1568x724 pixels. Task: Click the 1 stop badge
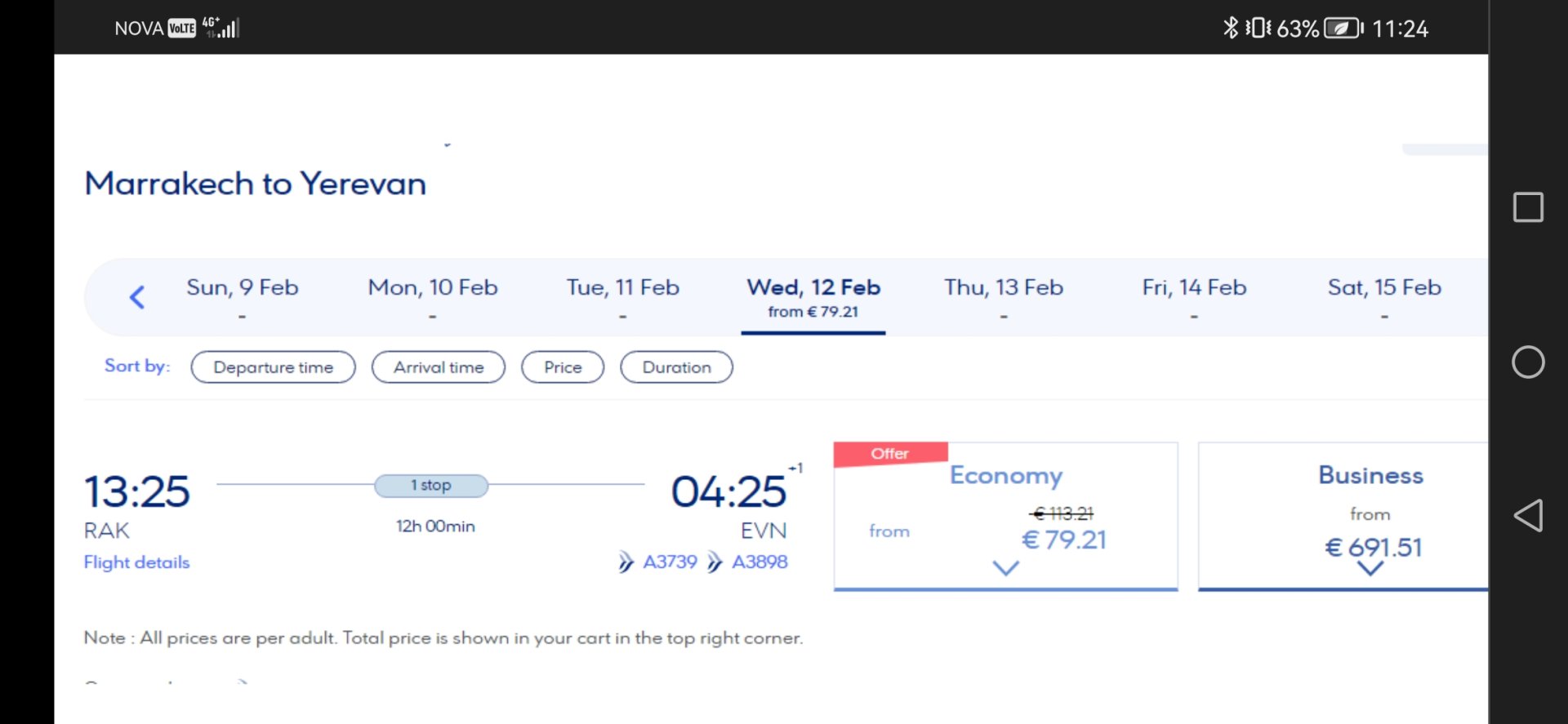click(x=431, y=486)
